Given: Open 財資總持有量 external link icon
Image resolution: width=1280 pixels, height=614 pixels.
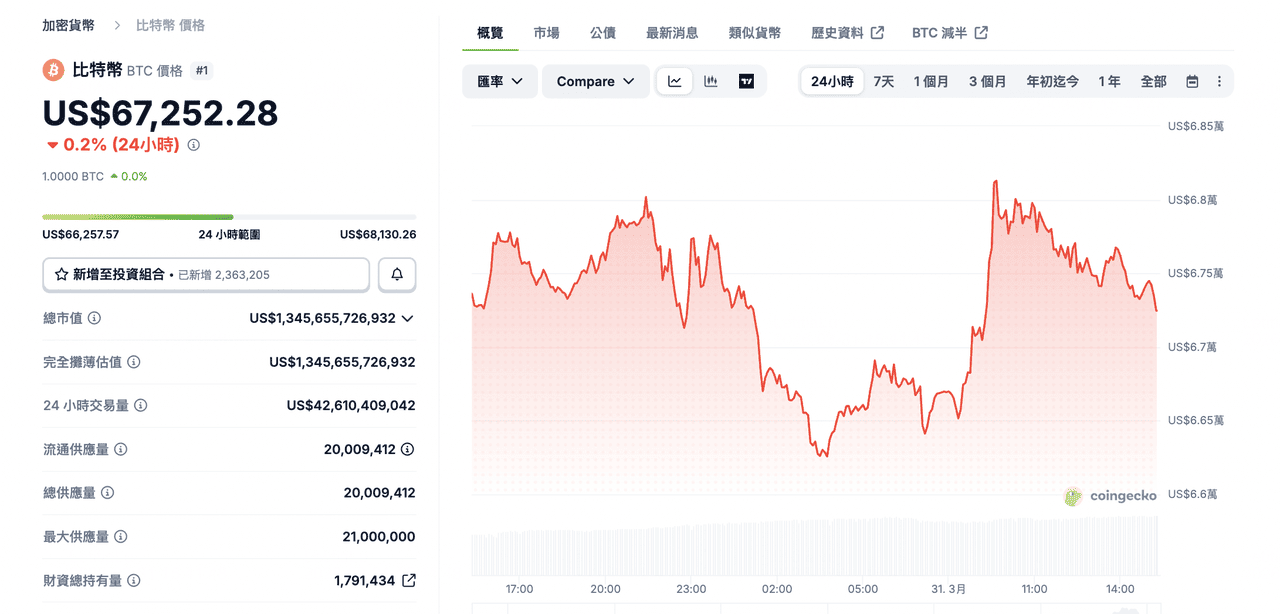Looking at the screenshot, I should pos(408,581).
